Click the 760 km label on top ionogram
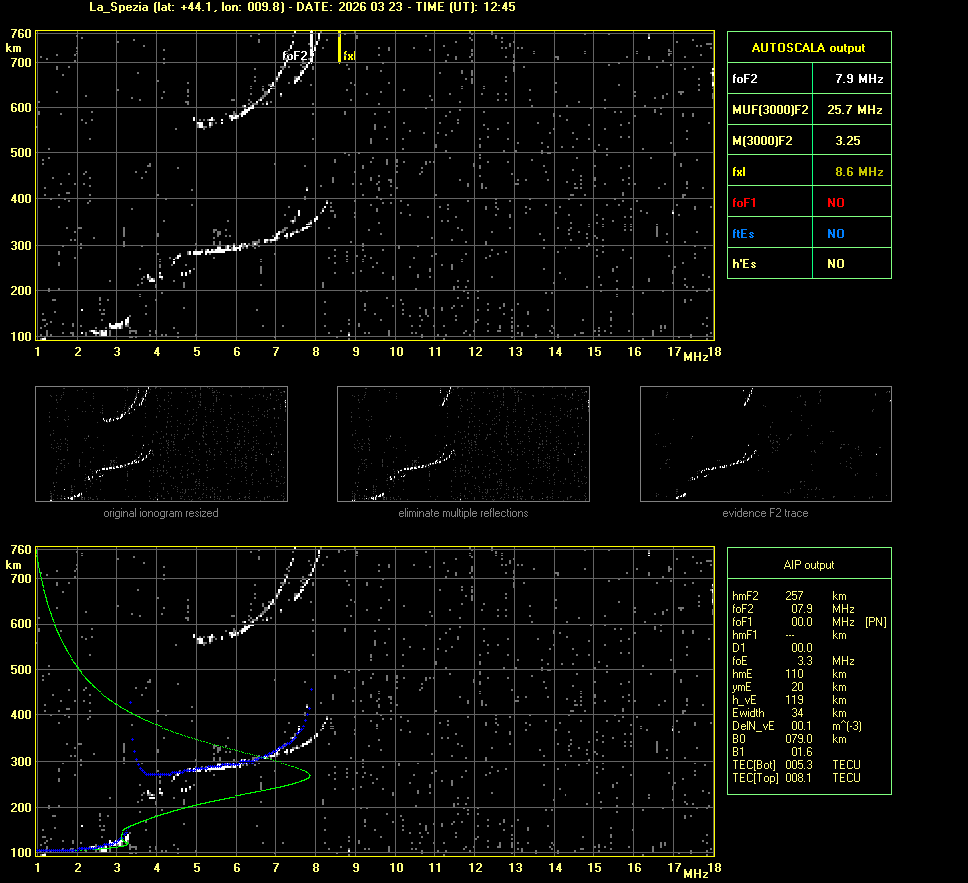 [x=20, y=33]
